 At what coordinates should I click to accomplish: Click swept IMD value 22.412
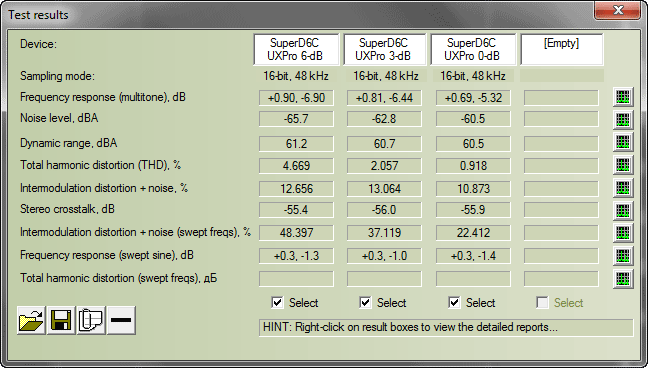(x=473, y=232)
